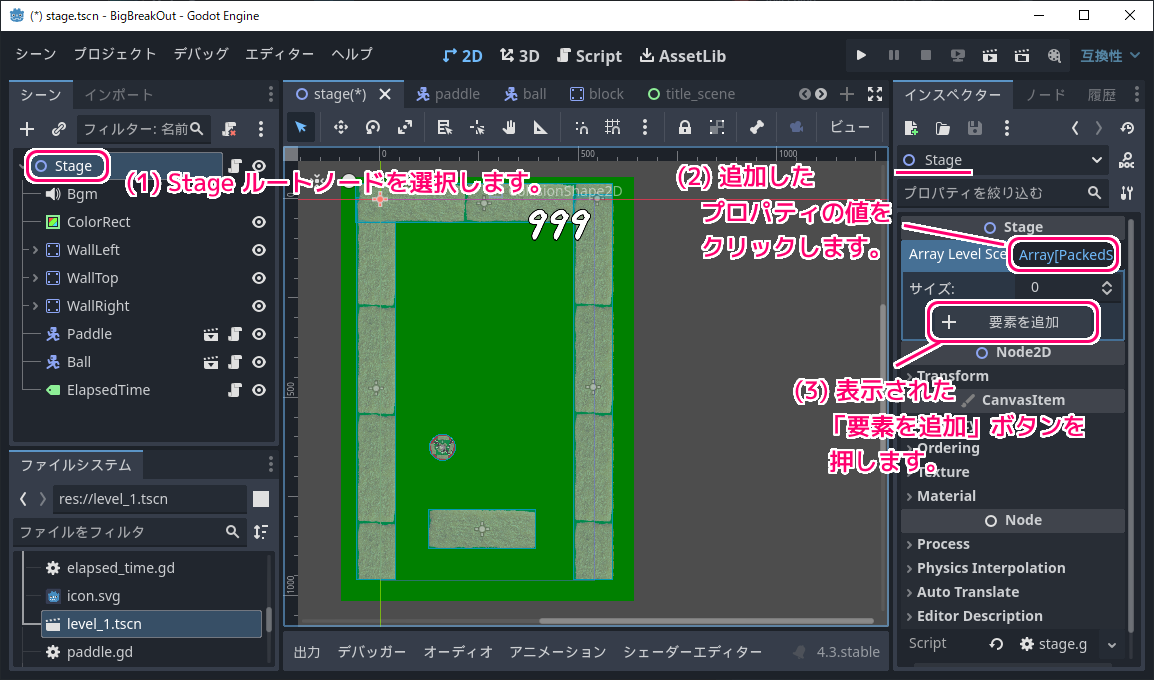Switch to the ノード dock tab
Image resolution: width=1154 pixels, height=680 pixels.
click(1046, 95)
